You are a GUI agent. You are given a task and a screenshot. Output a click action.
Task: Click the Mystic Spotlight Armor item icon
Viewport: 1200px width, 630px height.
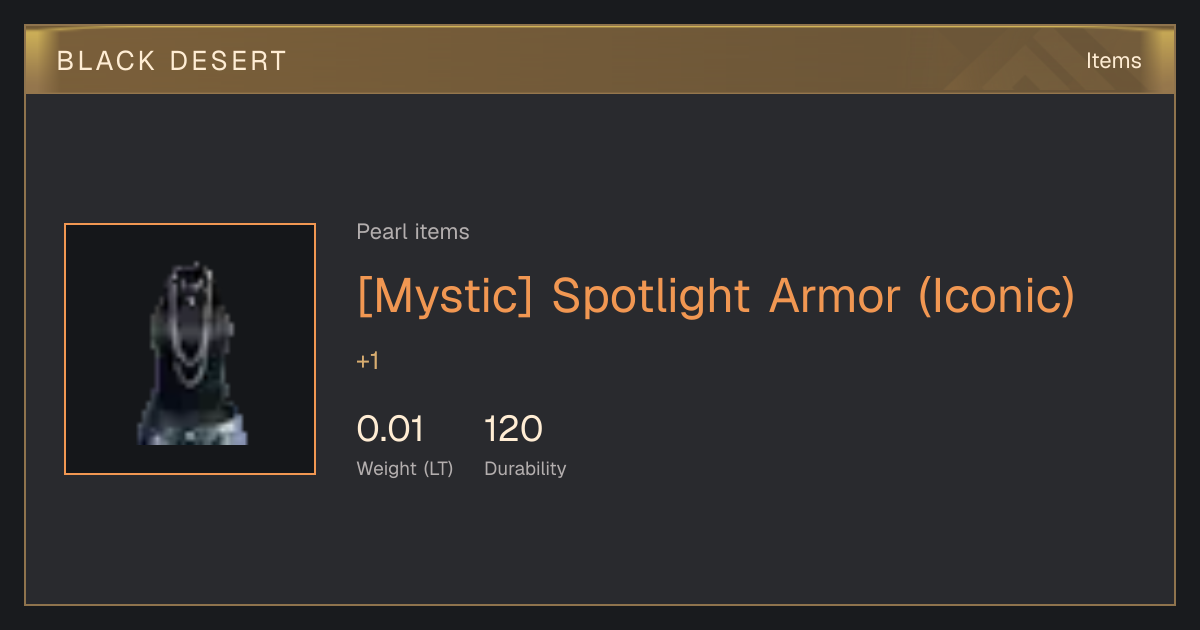tap(190, 349)
